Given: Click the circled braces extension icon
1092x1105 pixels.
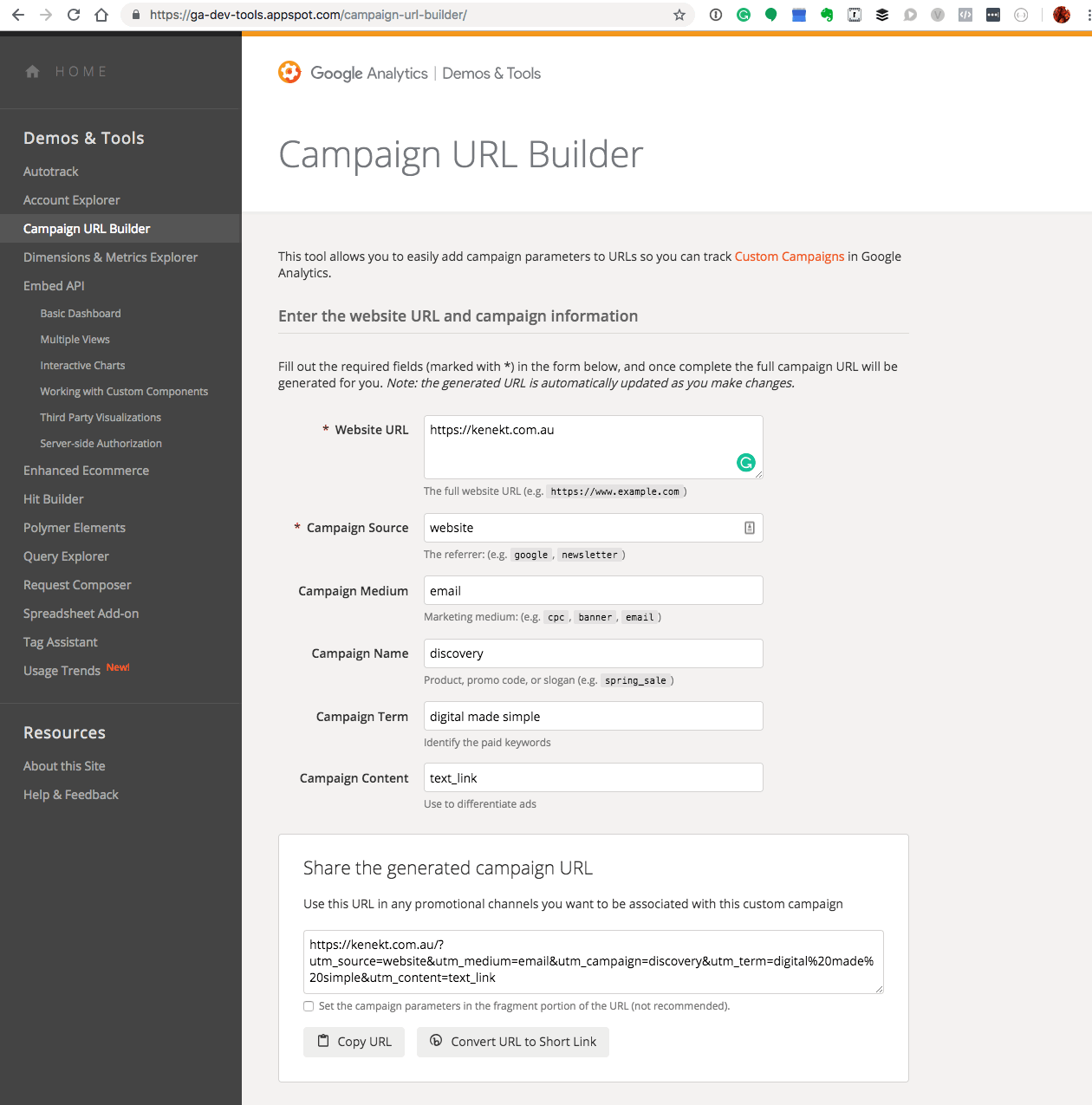Looking at the screenshot, I should pyautogui.click(x=1021, y=15).
